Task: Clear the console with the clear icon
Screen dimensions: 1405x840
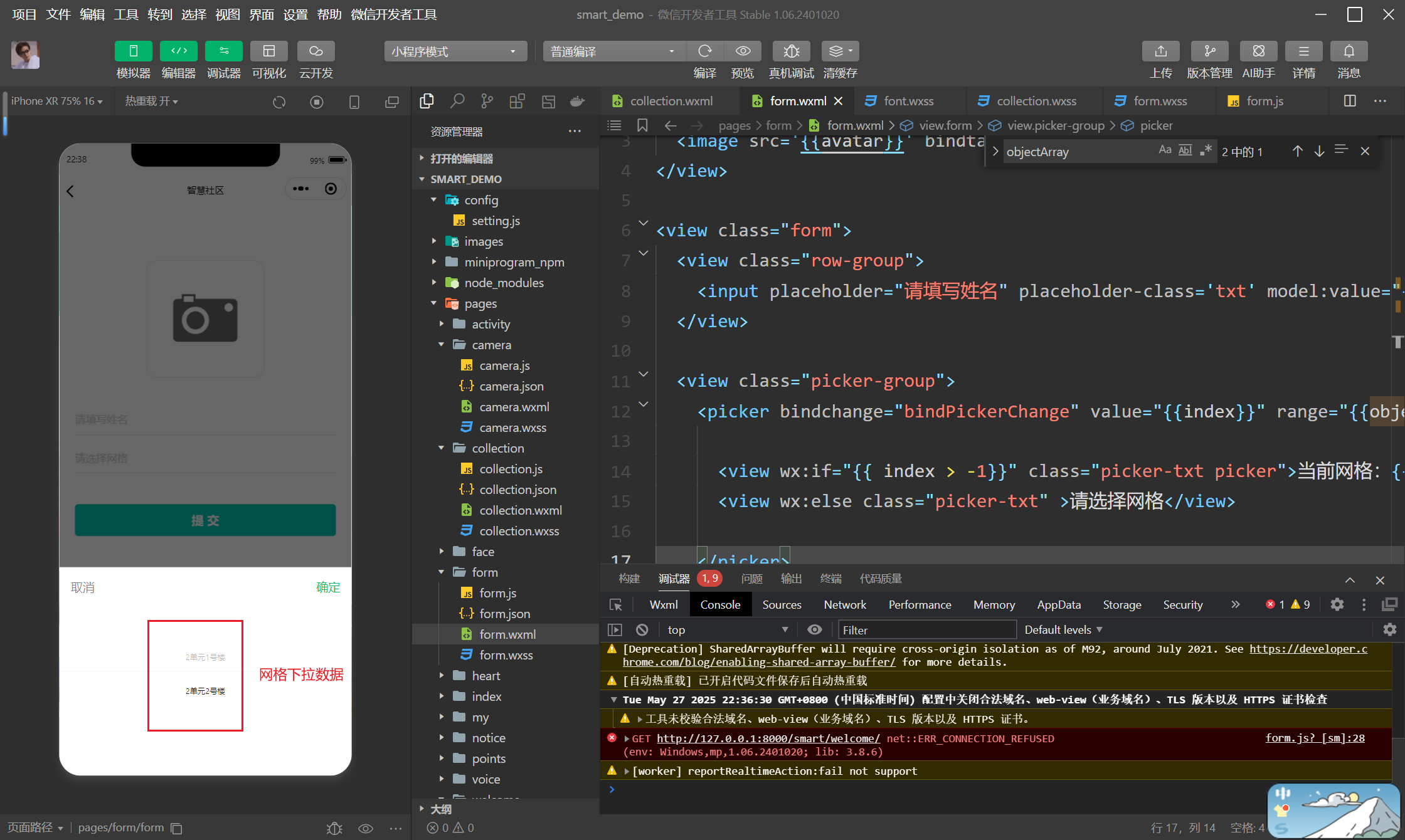Action: point(642,629)
